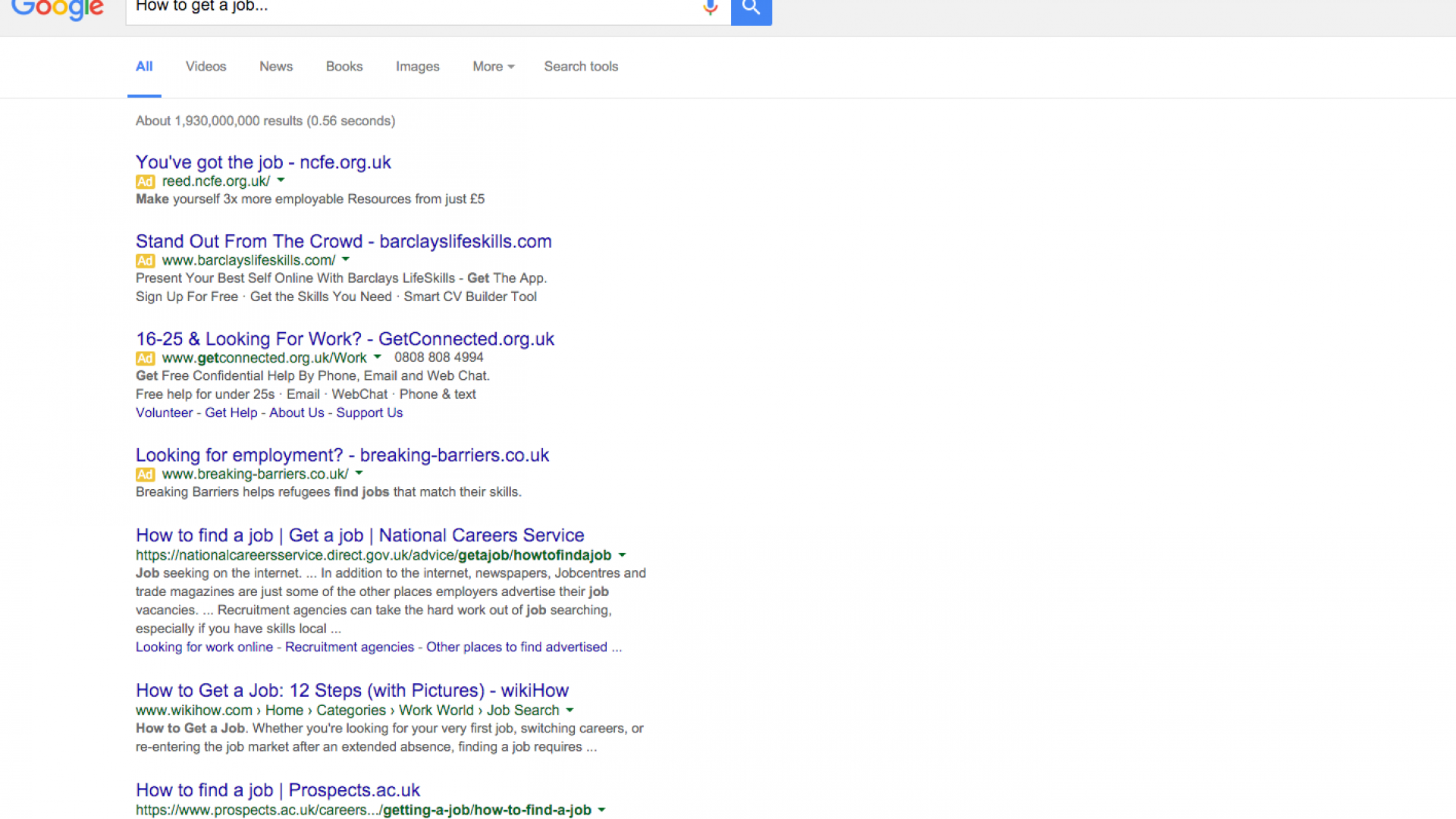The height and width of the screenshot is (819, 1456).
Task: Click 'Make yourself 3x more employable' ad description
Action: (x=310, y=199)
